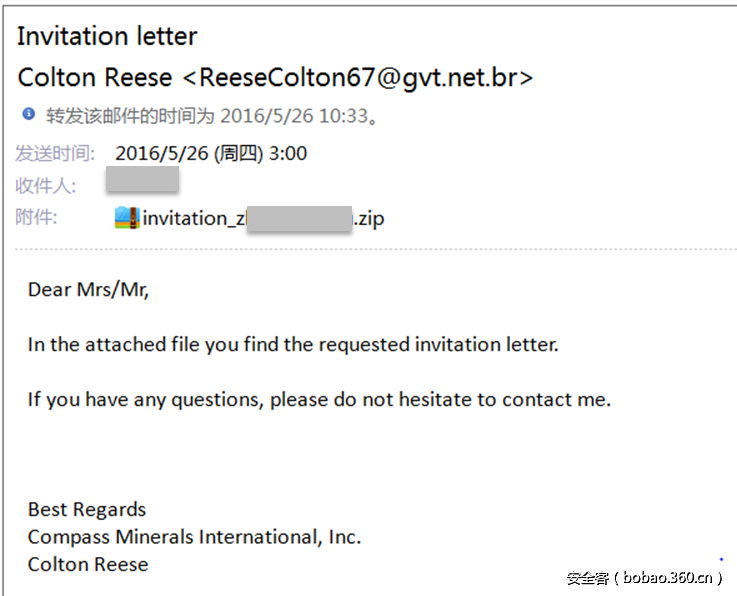Click the zip archive icon of the attachment
The height and width of the screenshot is (596, 737).
click(x=126, y=217)
